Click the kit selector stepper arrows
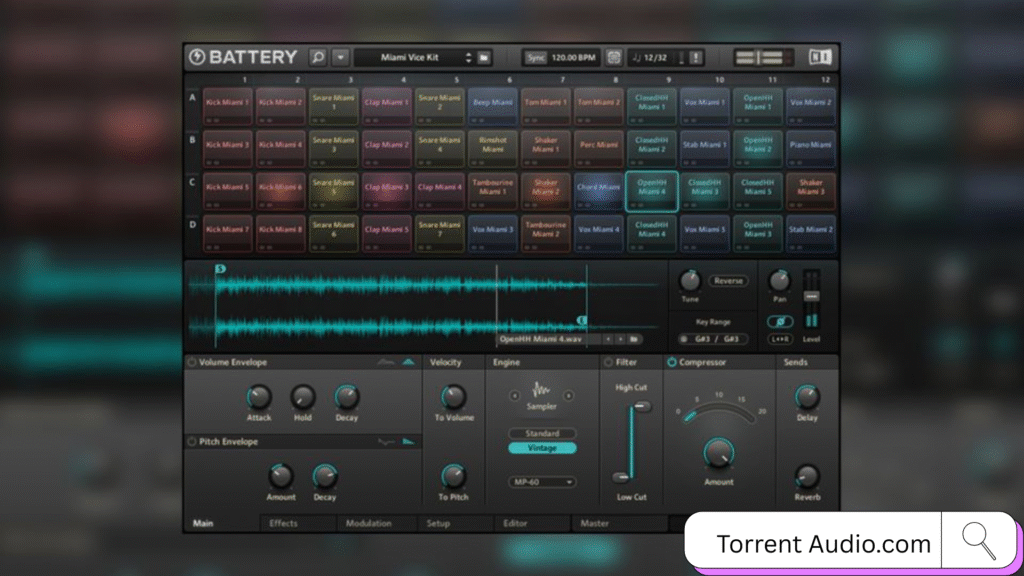 pos(468,57)
